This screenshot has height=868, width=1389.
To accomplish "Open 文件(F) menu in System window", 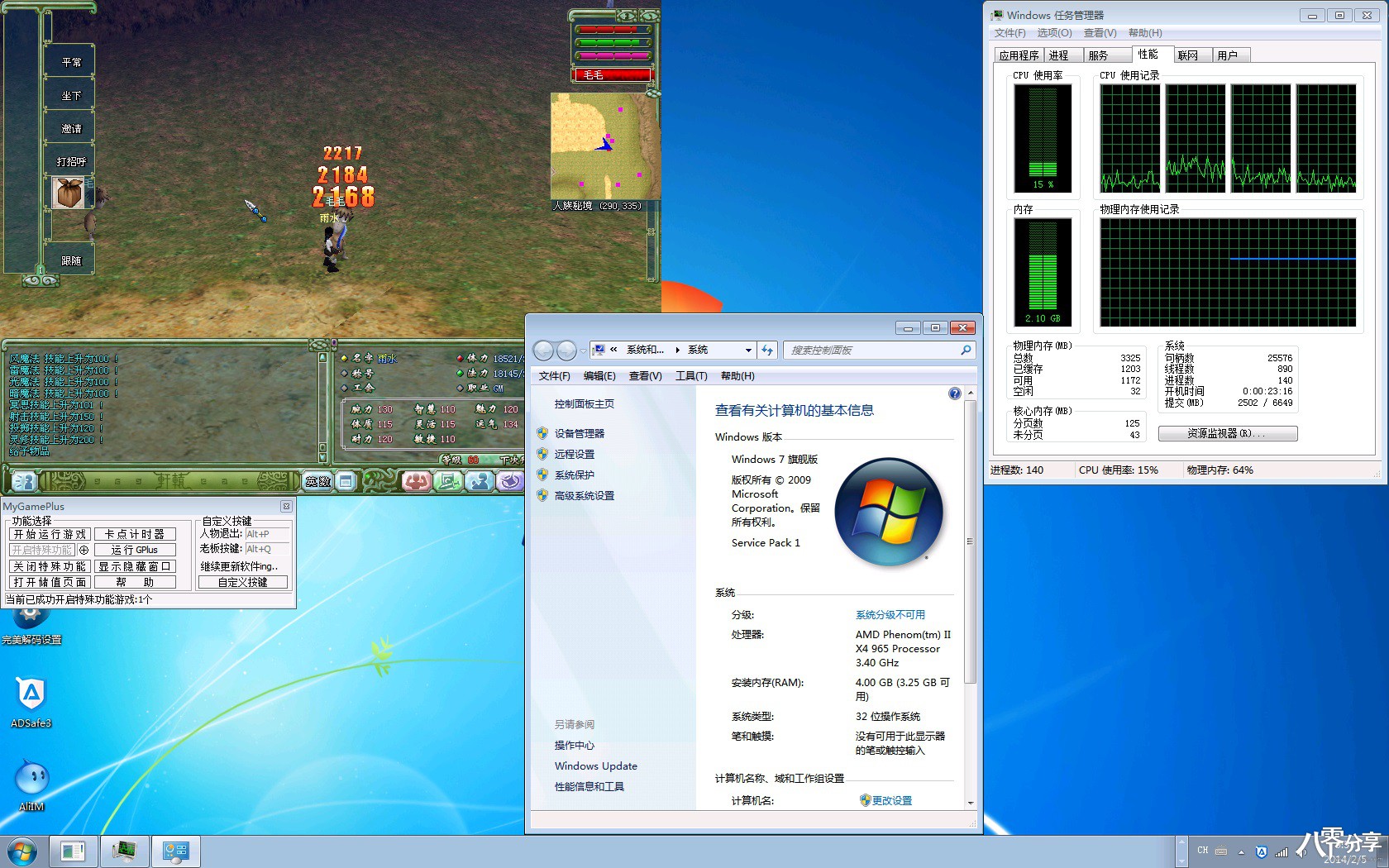I will [x=555, y=376].
